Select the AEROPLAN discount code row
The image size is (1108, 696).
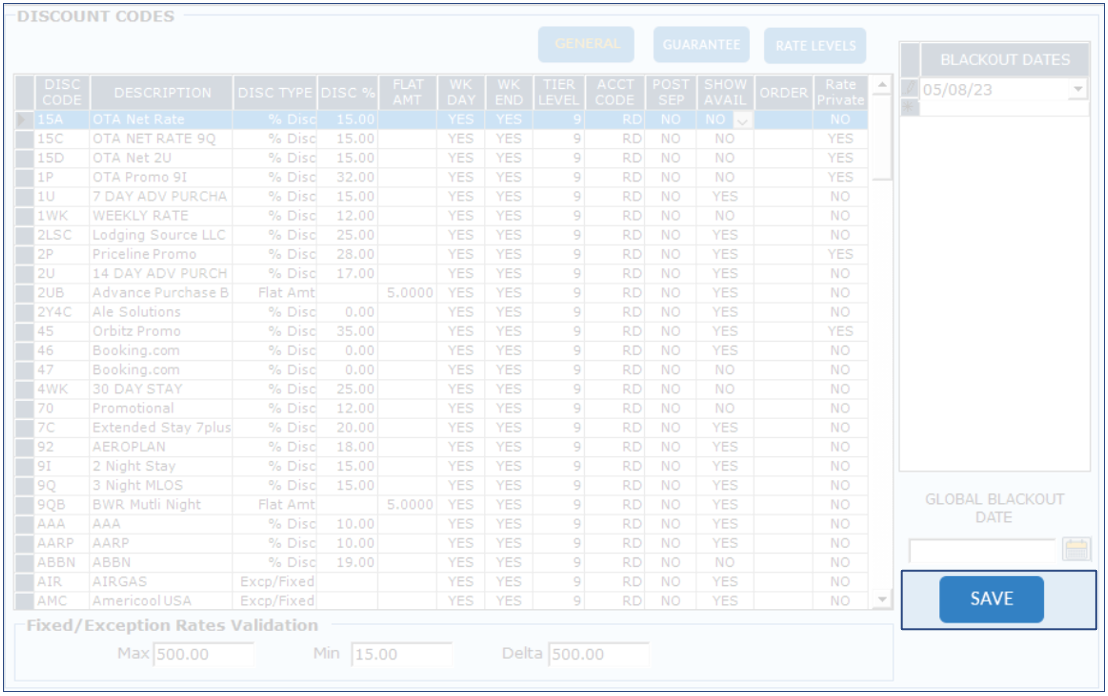tap(160, 447)
